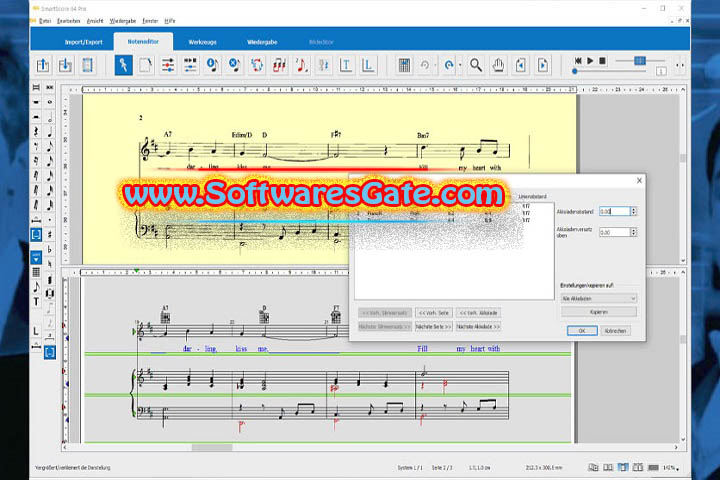The height and width of the screenshot is (480, 720).
Task: Click the note icon with blue X badge
Action: tap(234, 65)
